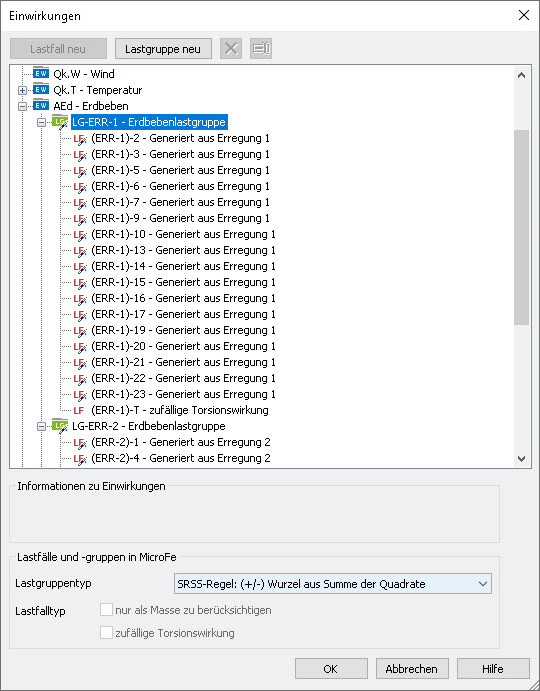This screenshot has height=691, width=540.
Task: Click the Abbrechen button
Action: [x=412, y=669]
